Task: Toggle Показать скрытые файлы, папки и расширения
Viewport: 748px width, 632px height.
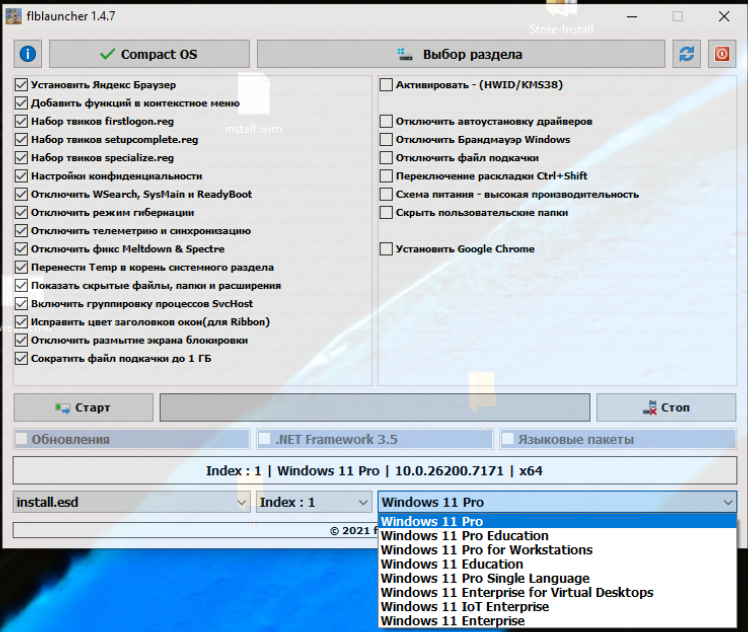Action: click(x=21, y=285)
